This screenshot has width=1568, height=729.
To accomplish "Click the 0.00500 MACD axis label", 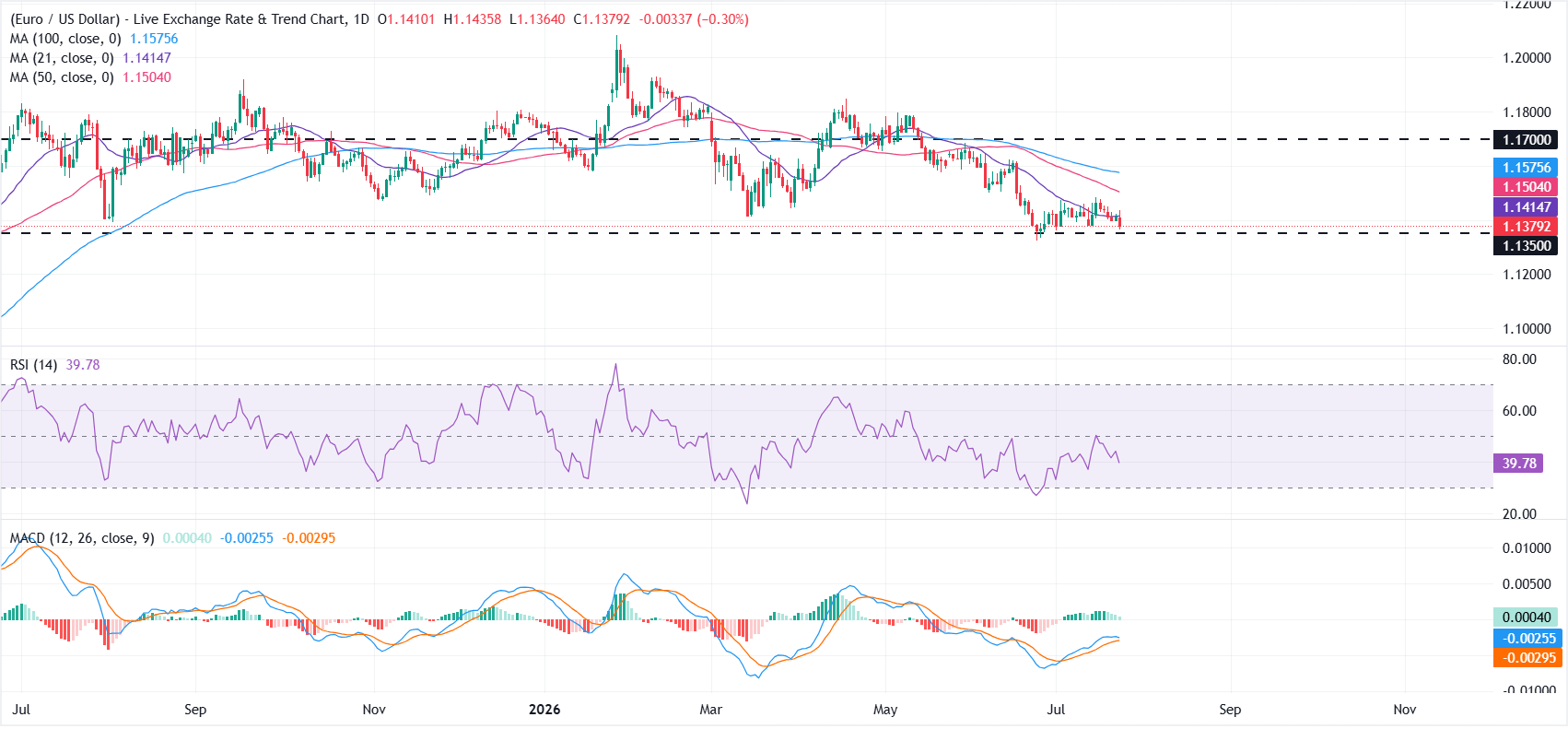I will click(x=1527, y=584).
